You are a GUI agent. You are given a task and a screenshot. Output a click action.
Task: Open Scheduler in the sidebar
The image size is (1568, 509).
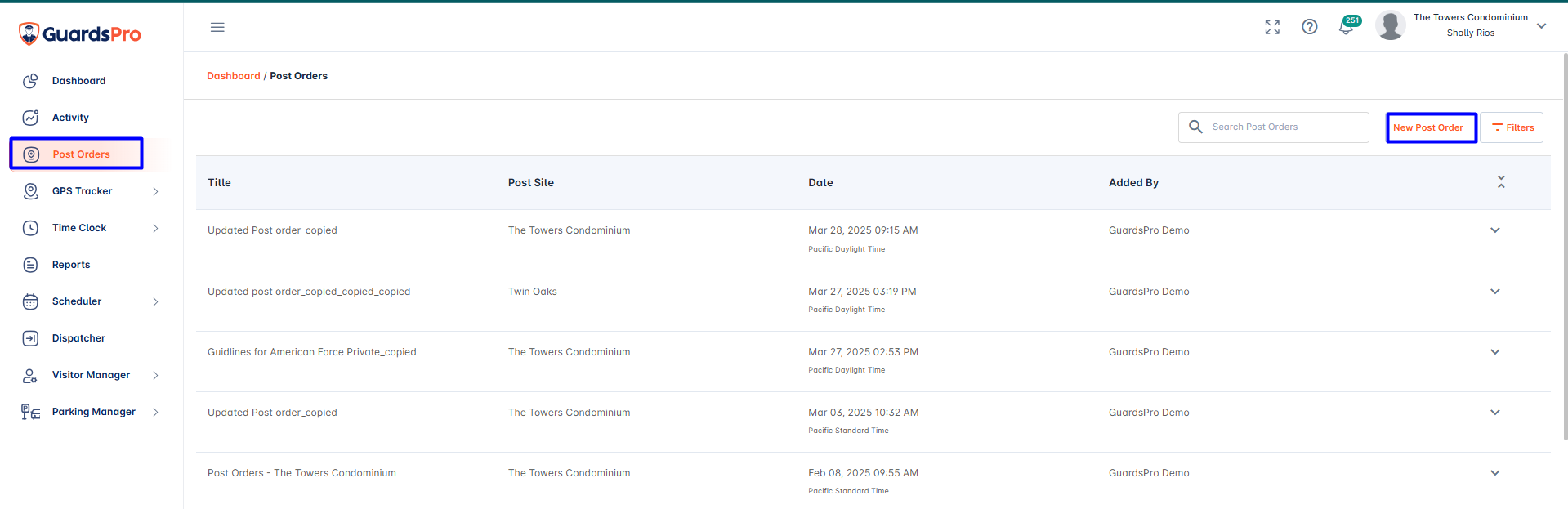77,301
